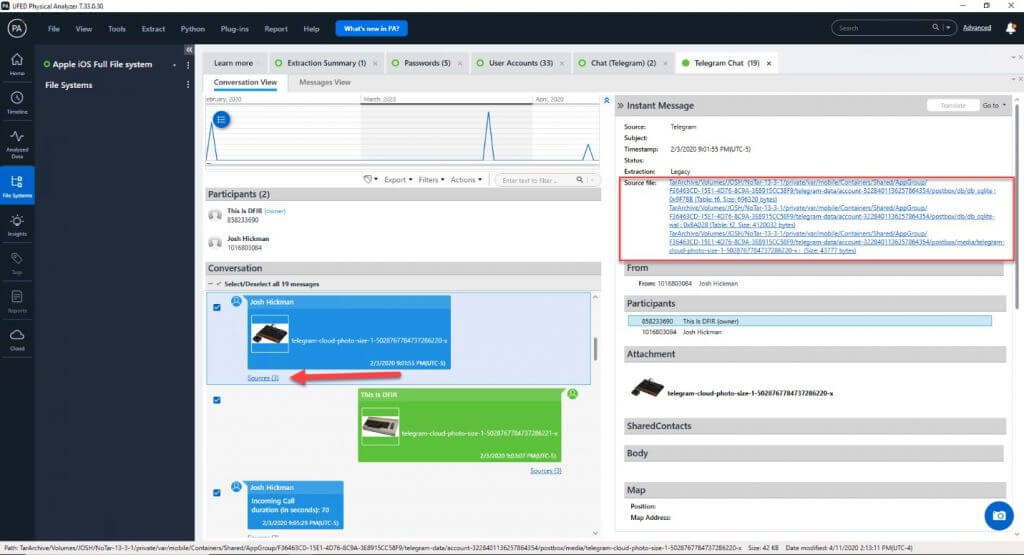Click the top Search input field
Screen dimensions: 1024x555
click(882, 28)
